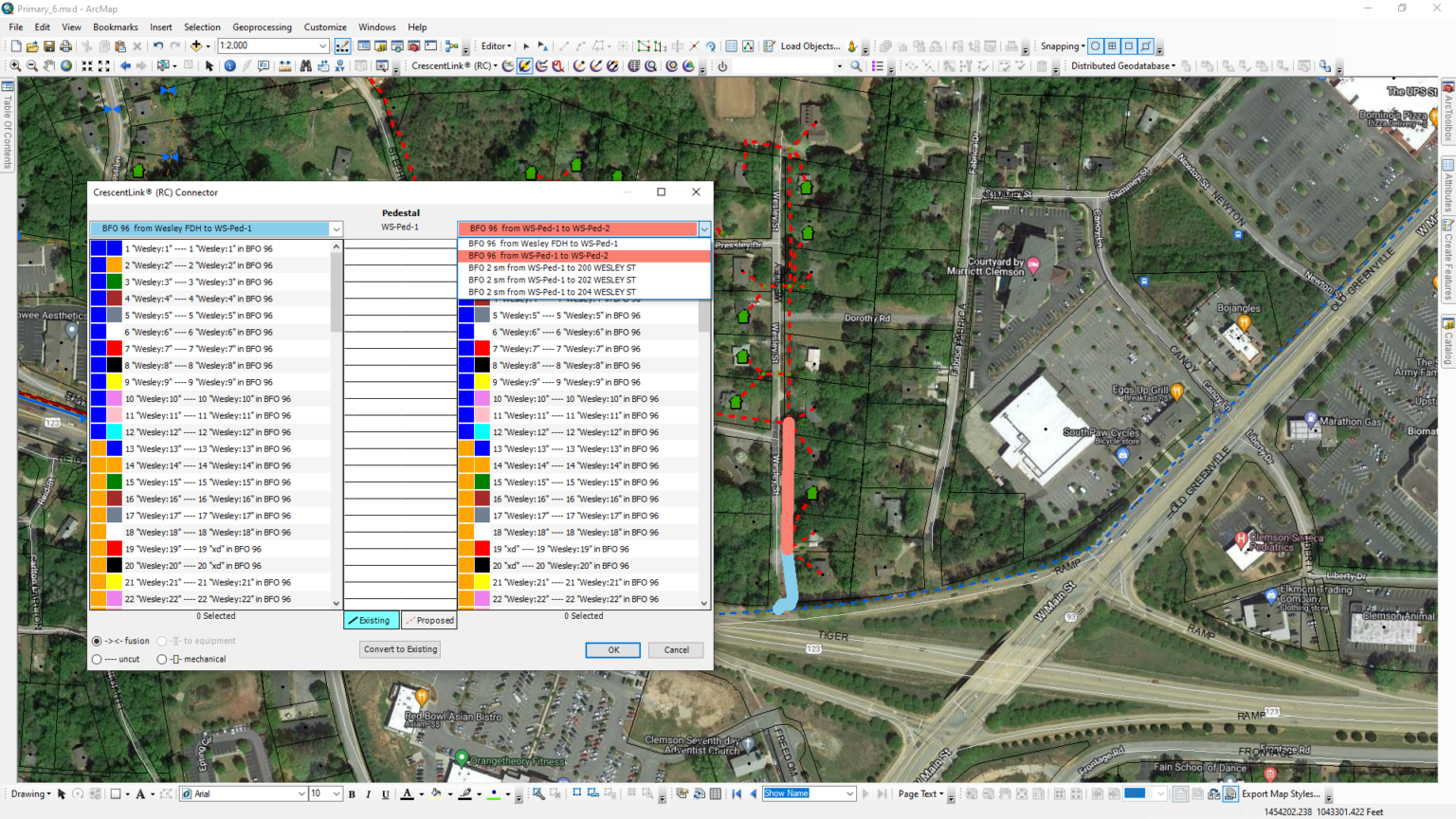The image size is (1456, 819).
Task: Open the BFO 96 from Wesley FDH dropdown
Action: pyautogui.click(x=337, y=228)
